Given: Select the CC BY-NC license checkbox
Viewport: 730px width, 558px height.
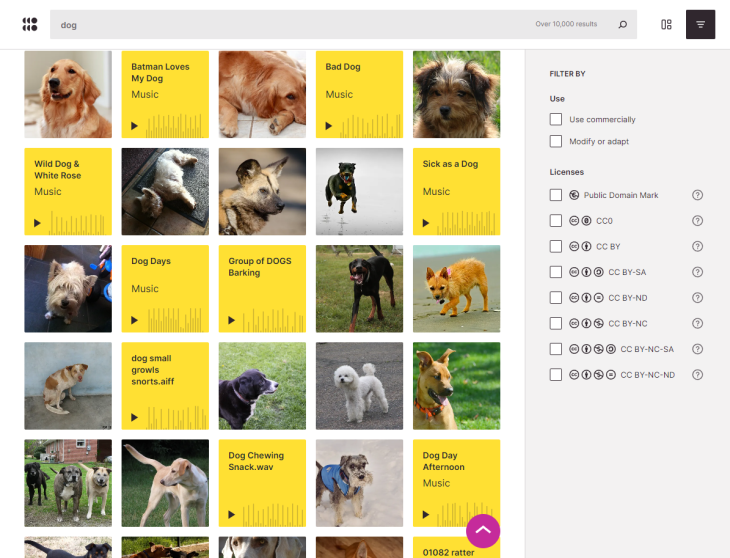Looking at the screenshot, I should pos(556,324).
